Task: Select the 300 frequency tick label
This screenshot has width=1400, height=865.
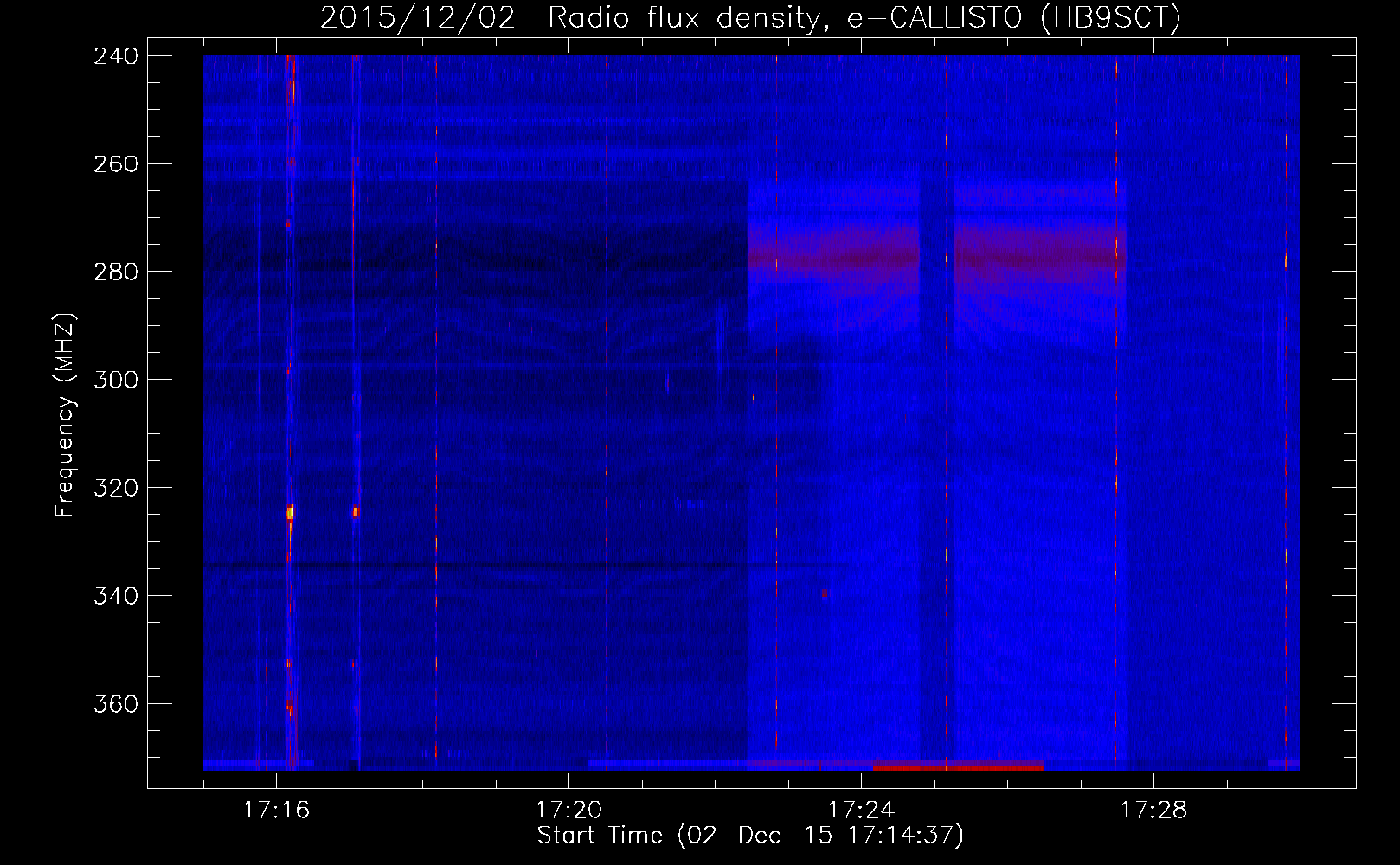Action: pyautogui.click(x=115, y=380)
